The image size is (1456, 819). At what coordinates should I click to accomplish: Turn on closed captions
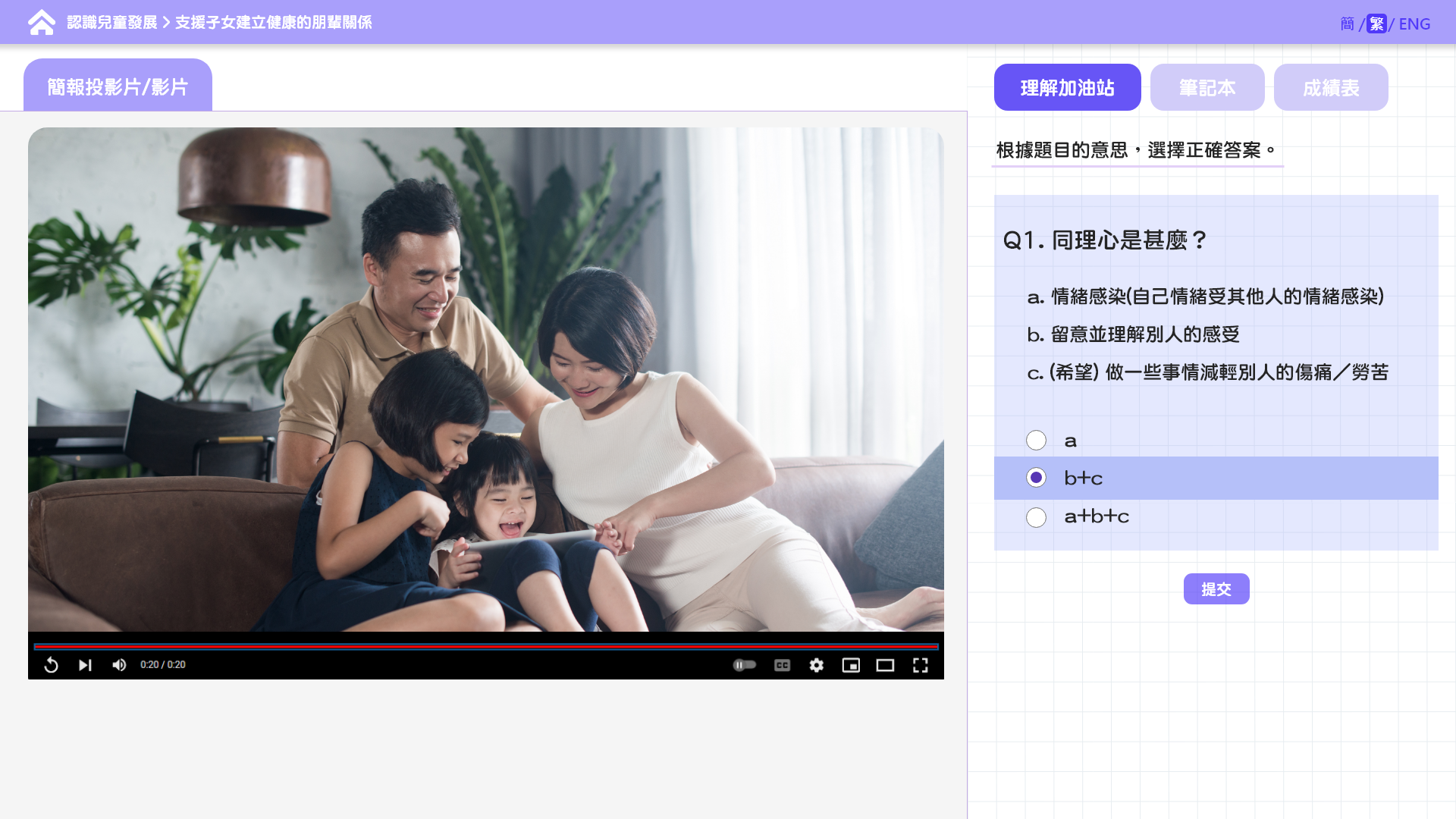[x=782, y=665]
